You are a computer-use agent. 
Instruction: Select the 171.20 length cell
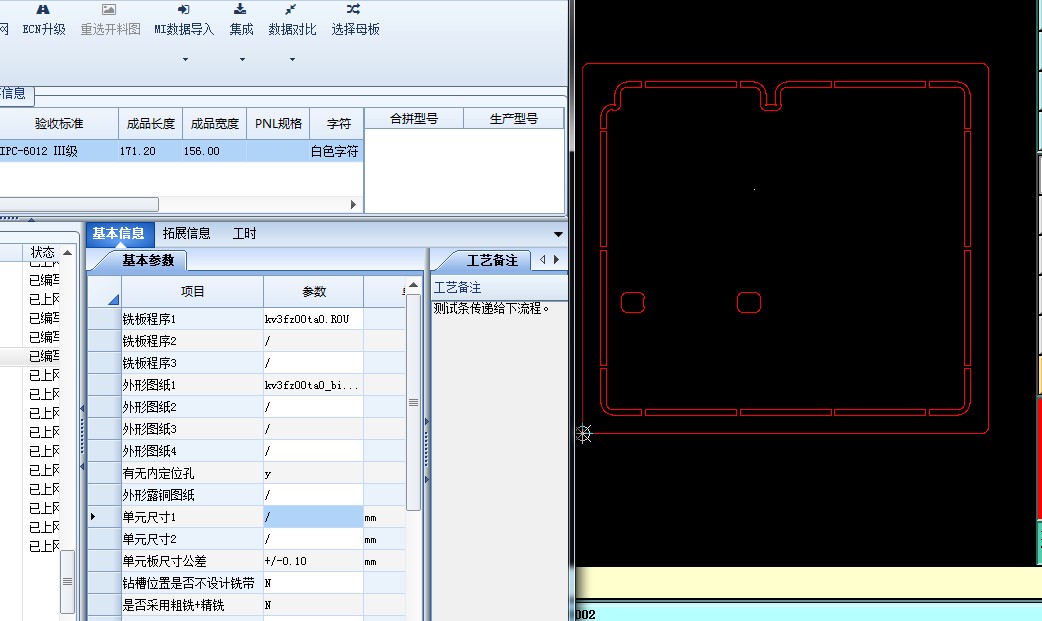(151, 151)
